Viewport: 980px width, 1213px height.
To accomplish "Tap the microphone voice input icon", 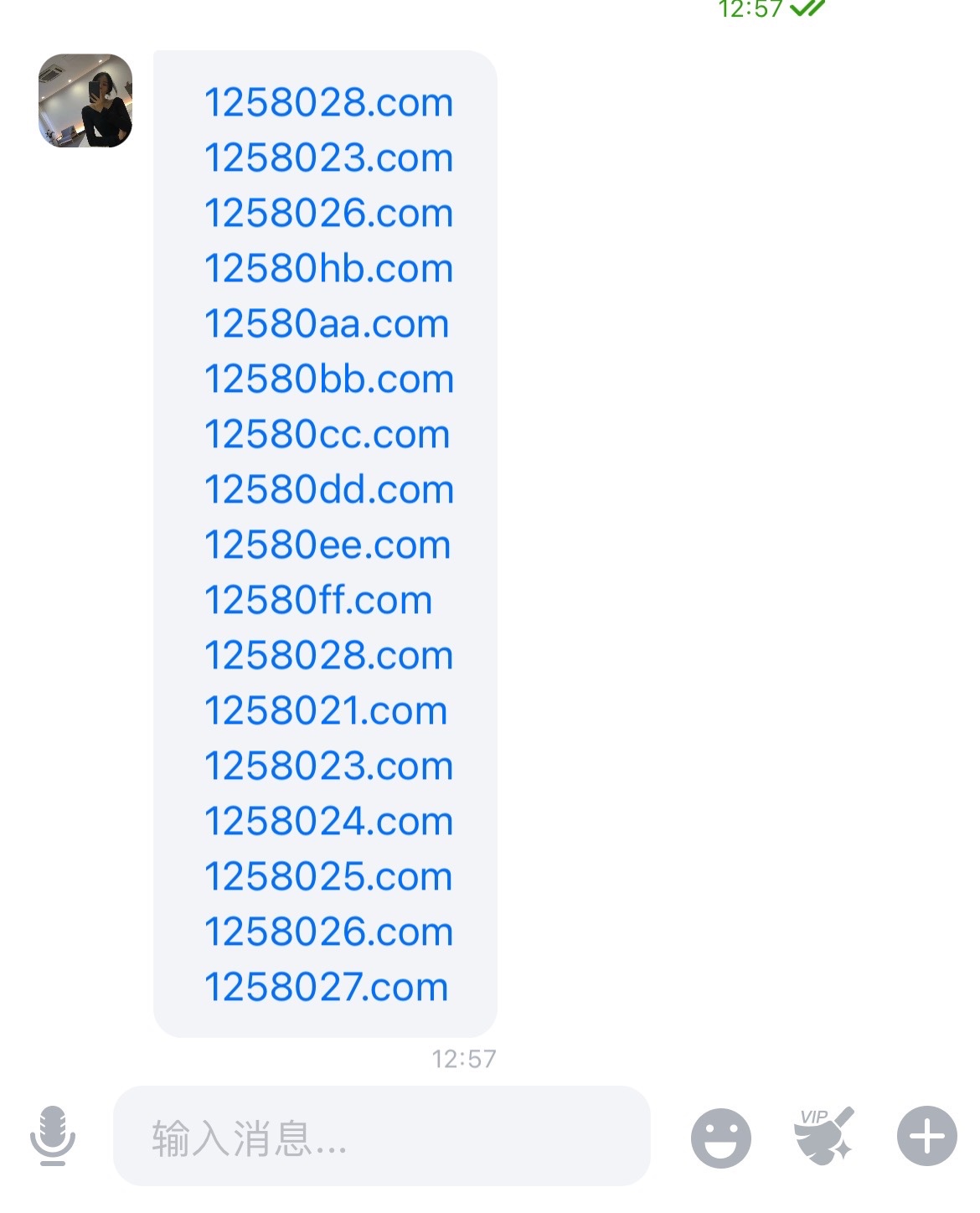I will [53, 1136].
